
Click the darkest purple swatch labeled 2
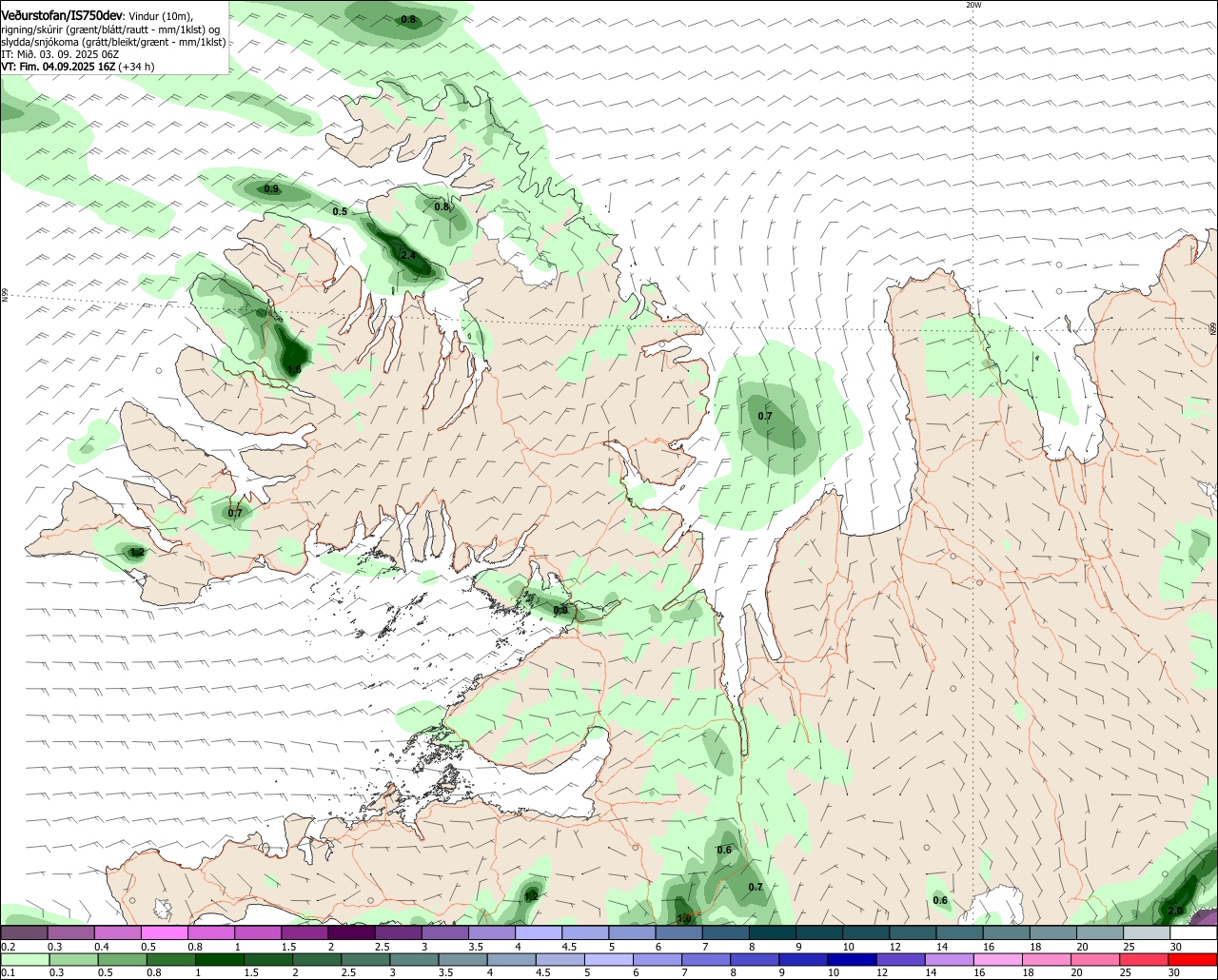[x=351, y=933]
